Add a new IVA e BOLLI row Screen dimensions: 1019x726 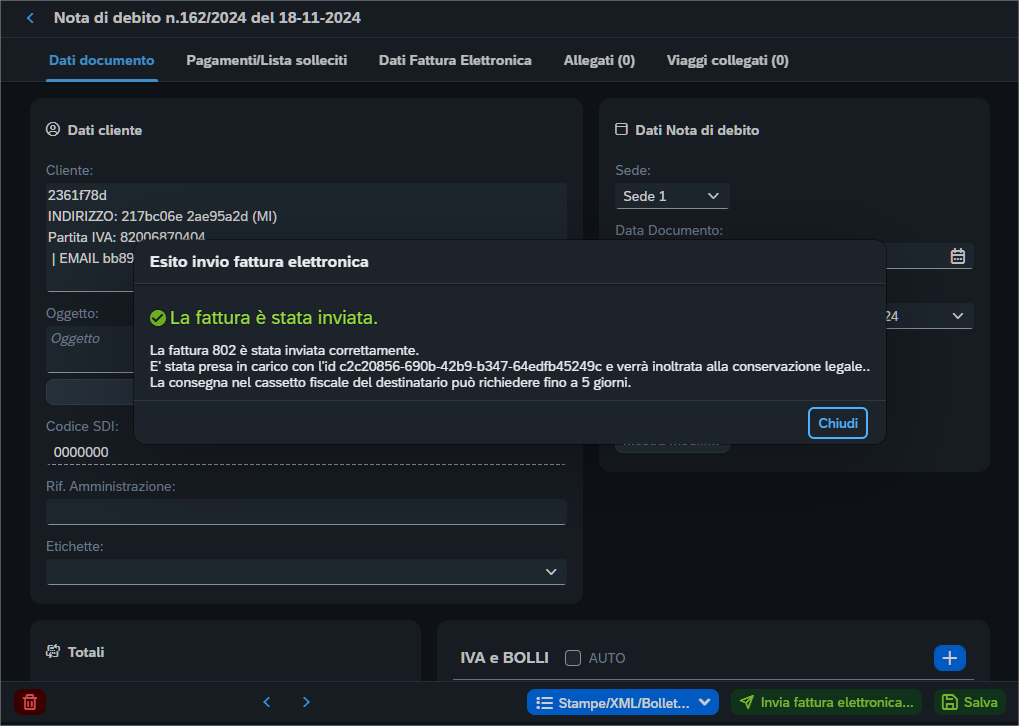click(x=949, y=658)
